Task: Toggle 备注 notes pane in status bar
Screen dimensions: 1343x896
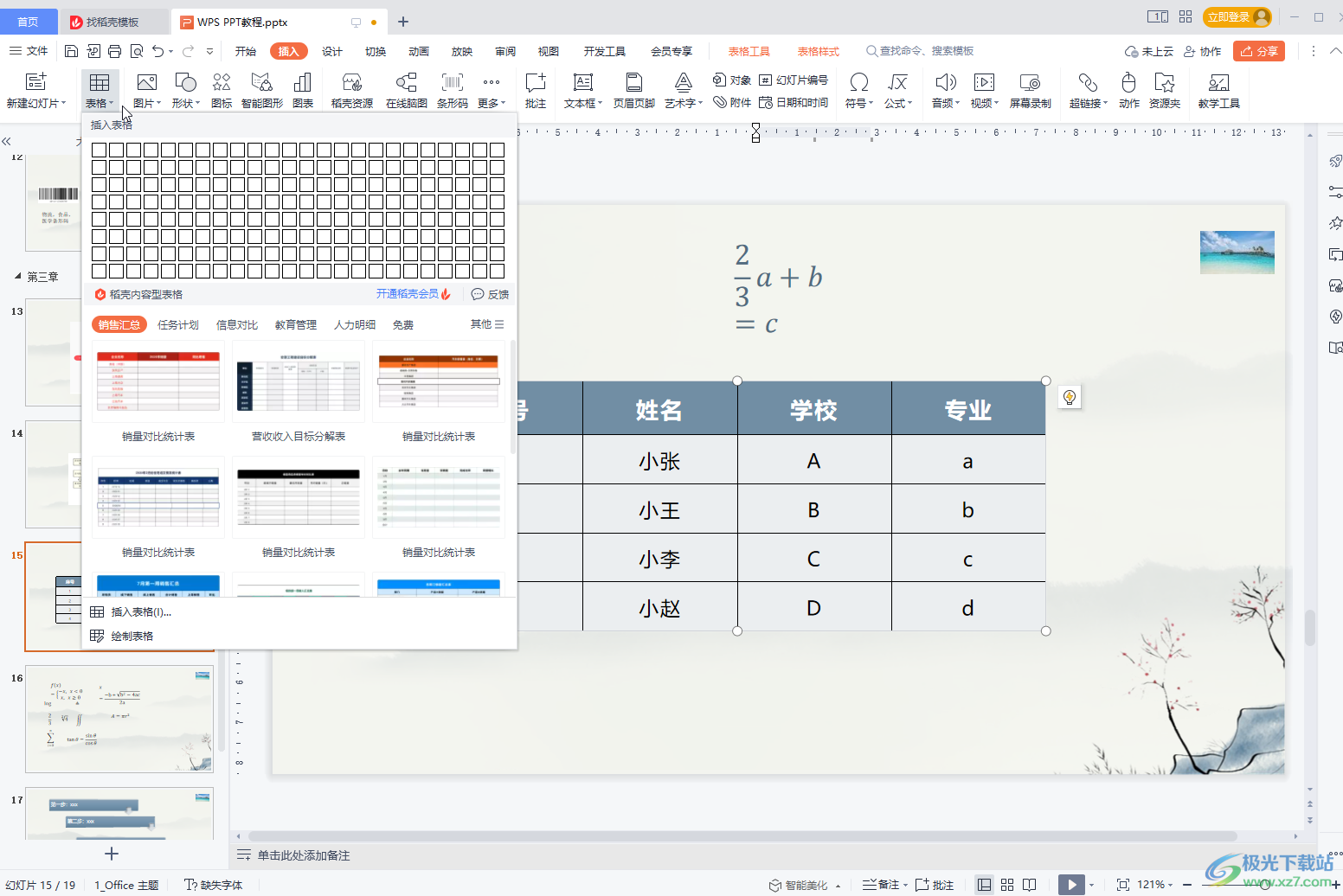Action: point(881,885)
